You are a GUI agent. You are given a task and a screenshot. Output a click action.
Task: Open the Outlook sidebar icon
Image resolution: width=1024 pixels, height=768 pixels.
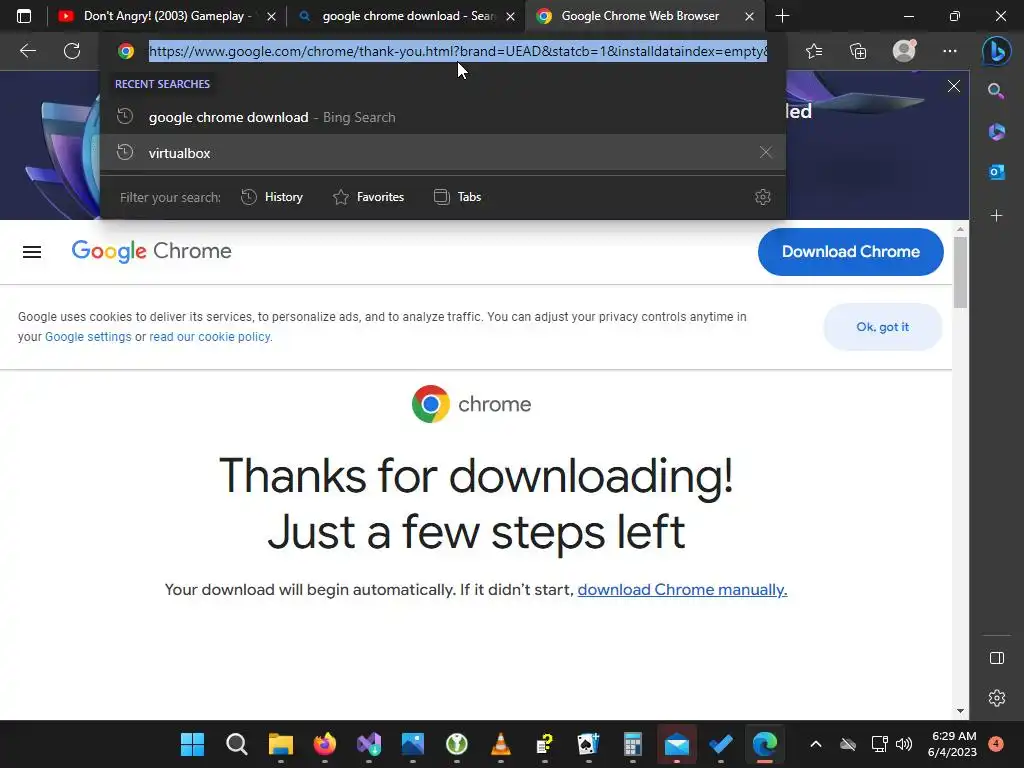(x=997, y=172)
